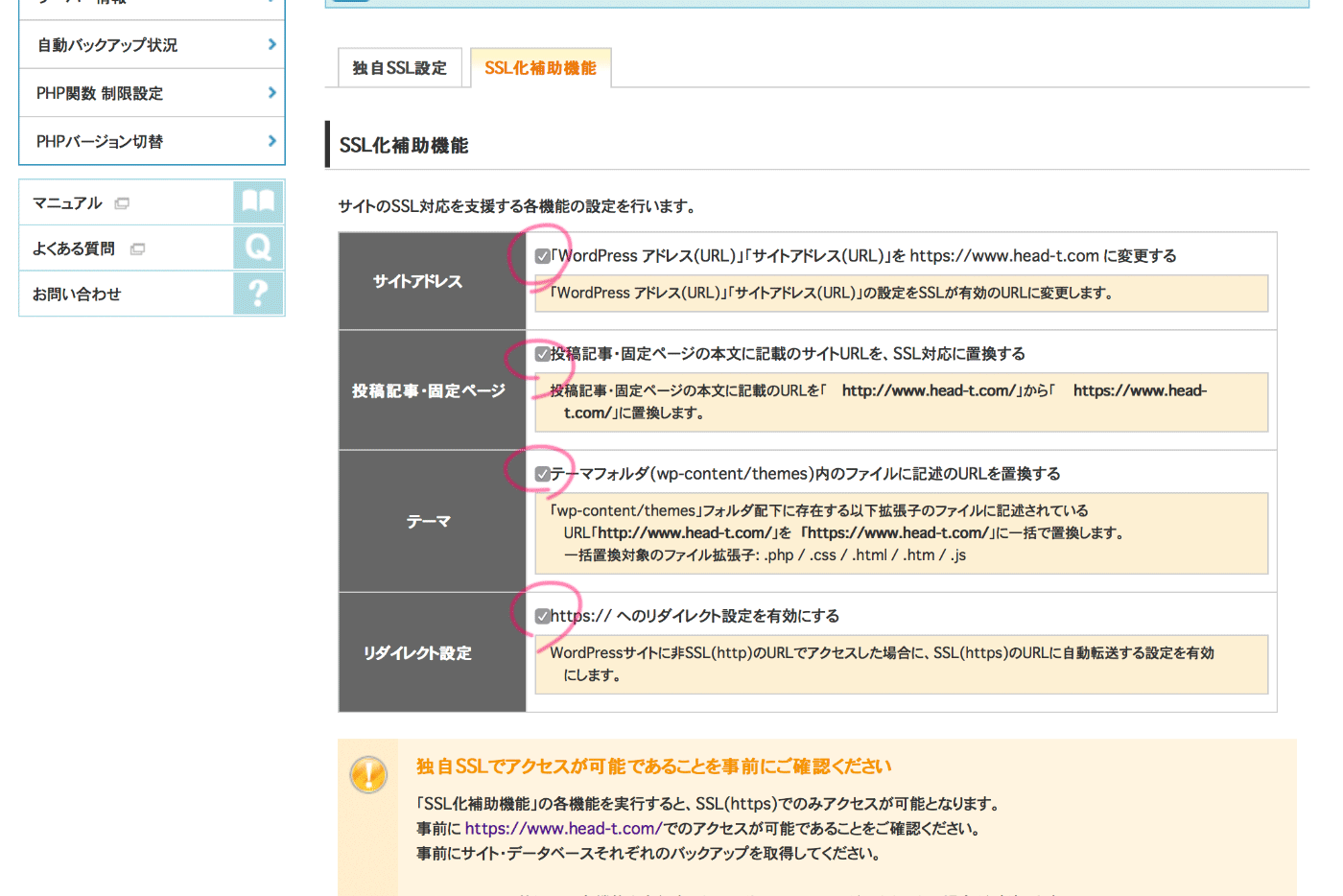The width and height of the screenshot is (1343, 896).
Task: Open PHPバージョン切替 menu item
Action: tap(152, 141)
